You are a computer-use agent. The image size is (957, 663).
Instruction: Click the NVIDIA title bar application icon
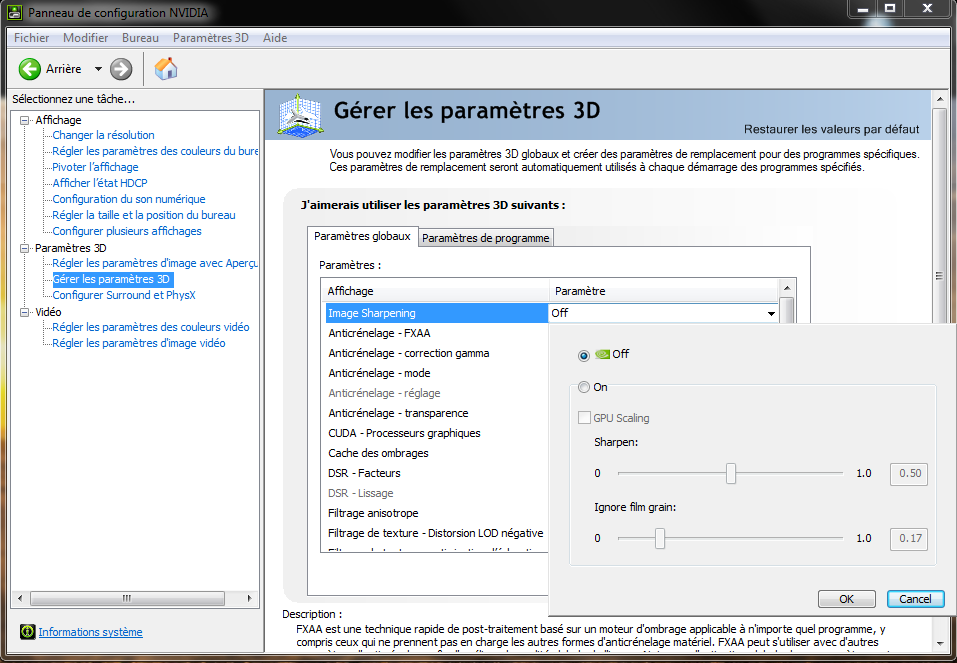click(14, 12)
